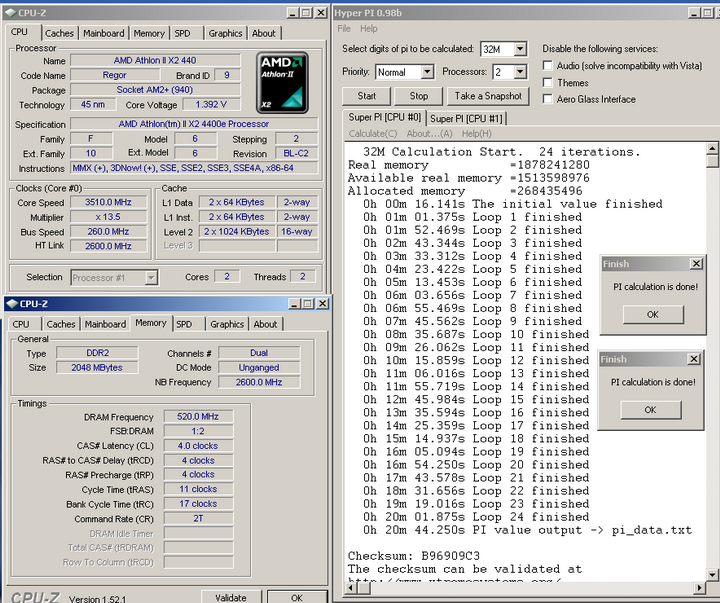This screenshot has height=603, width=720.
Task: Expand the Priority dropdown set to Normal
Action: pos(427,72)
